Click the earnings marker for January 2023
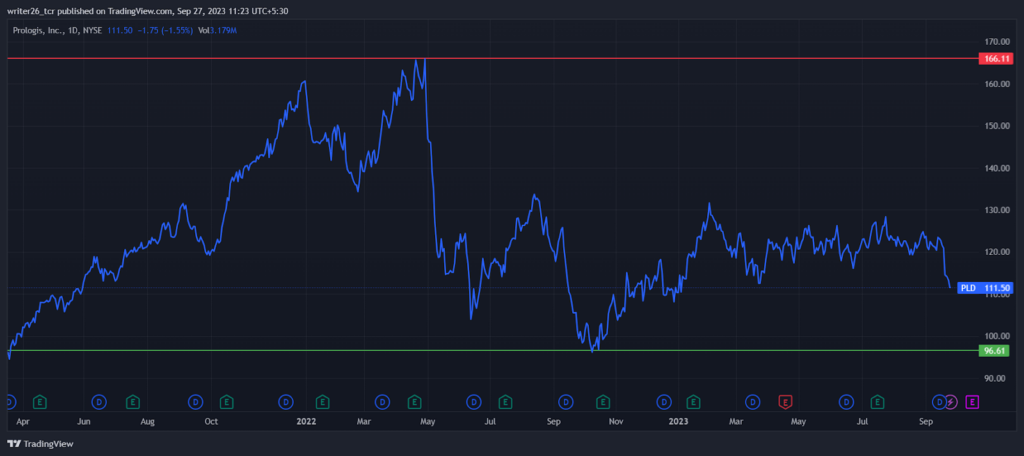The height and width of the screenshot is (456, 1024). (x=694, y=400)
